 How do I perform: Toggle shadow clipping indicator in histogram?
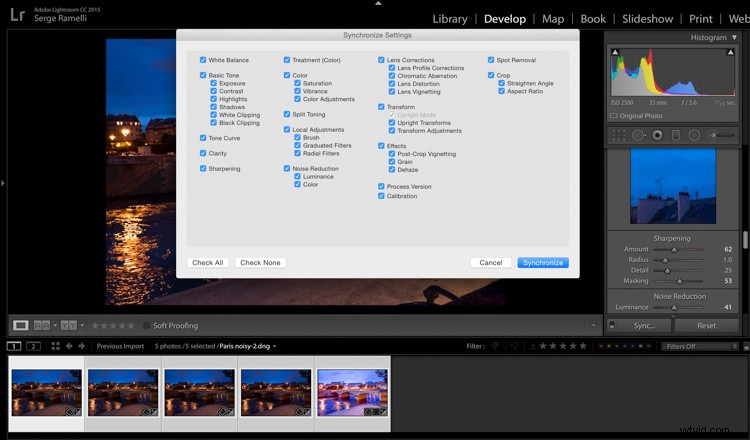(614, 50)
